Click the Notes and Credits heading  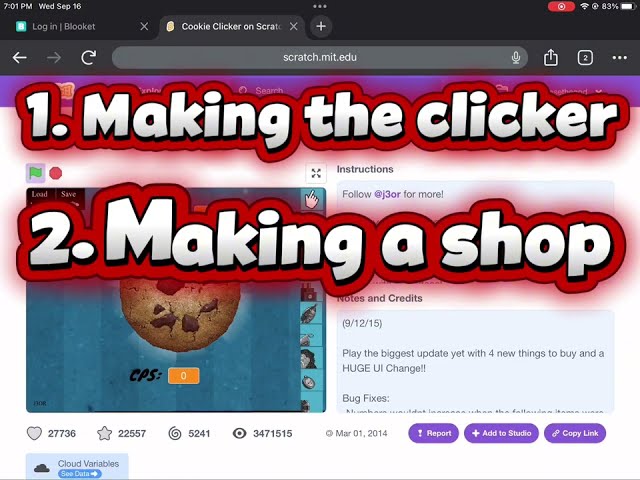[x=380, y=298]
